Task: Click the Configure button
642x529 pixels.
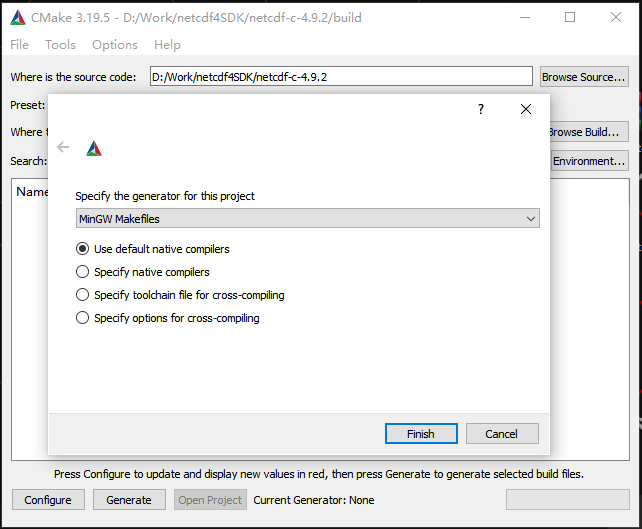Action: (x=48, y=500)
